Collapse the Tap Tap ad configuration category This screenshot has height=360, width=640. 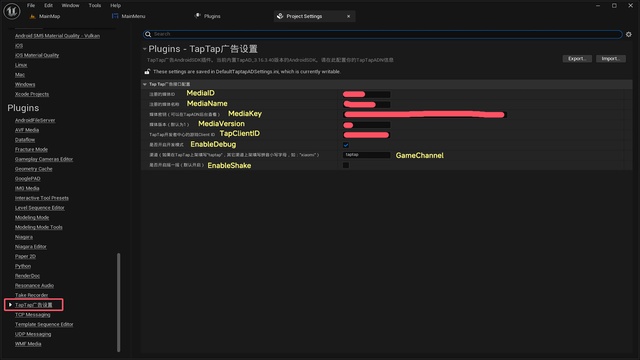(x=144, y=84)
